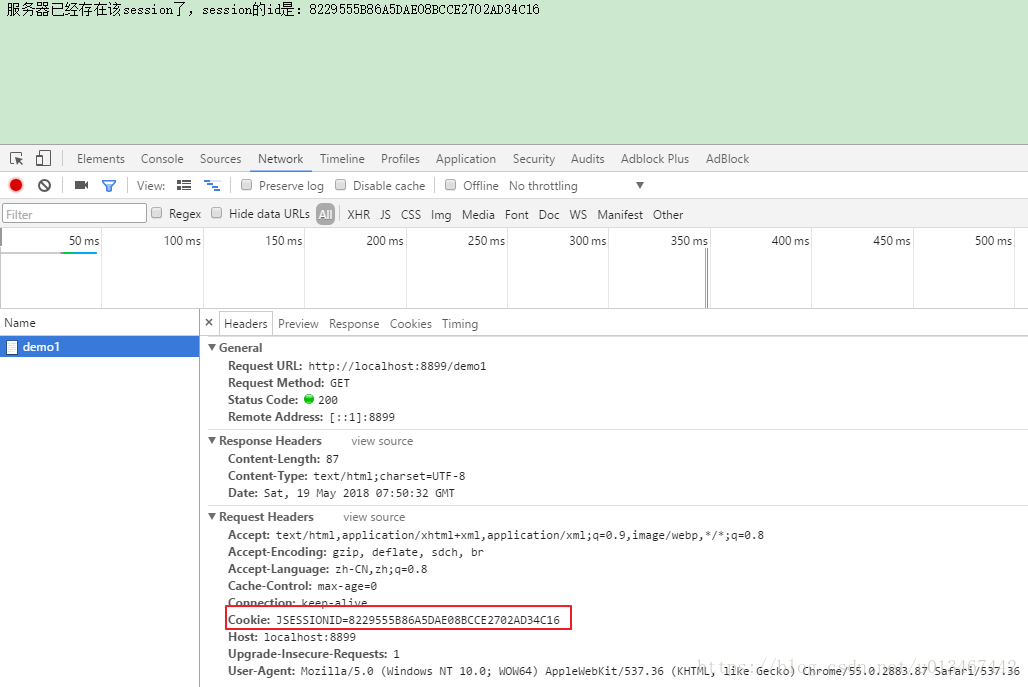Open the Cookies detail tab
Viewport: 1028px width, 687px height.
[x=410, y=324]
